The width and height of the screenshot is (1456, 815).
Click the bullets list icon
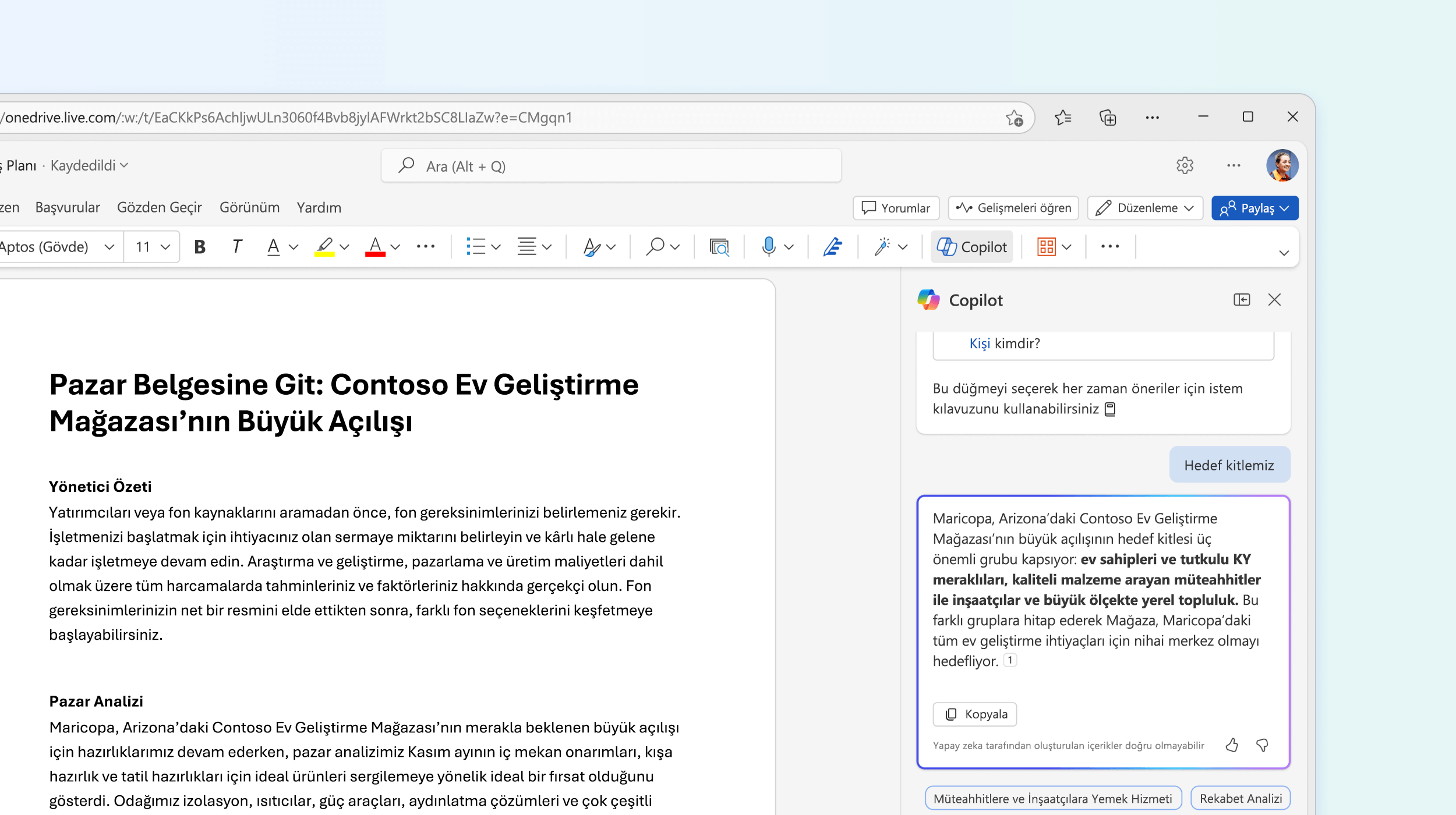click(x=476, y=247)
